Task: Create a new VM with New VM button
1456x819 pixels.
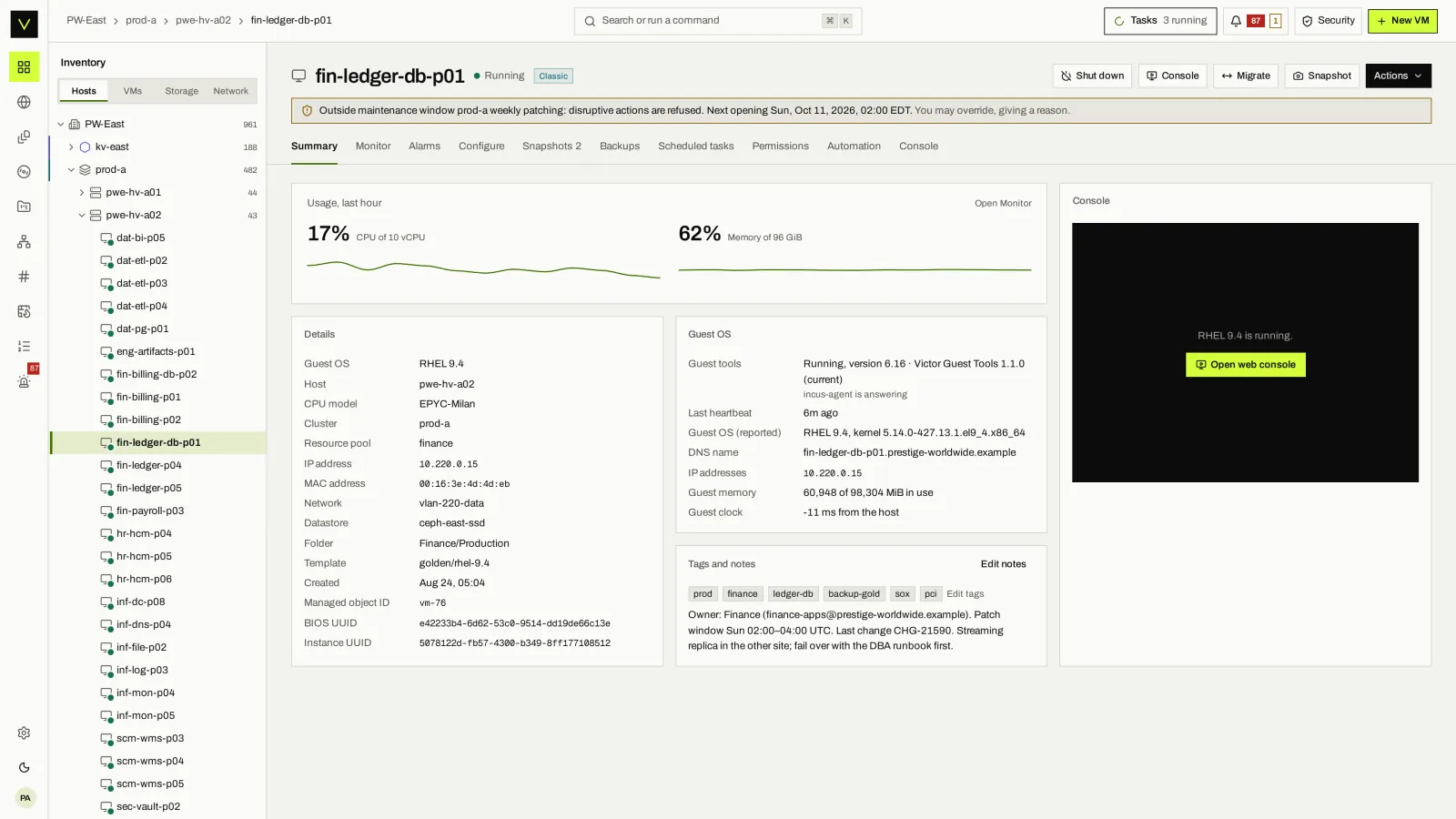Action: pos(1402,21)
